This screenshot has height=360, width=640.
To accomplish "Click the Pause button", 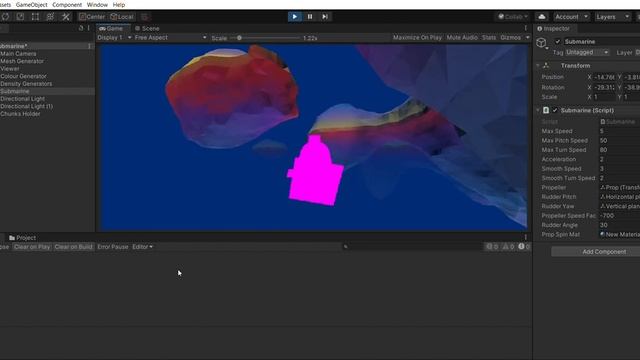I will coord(310,17).
